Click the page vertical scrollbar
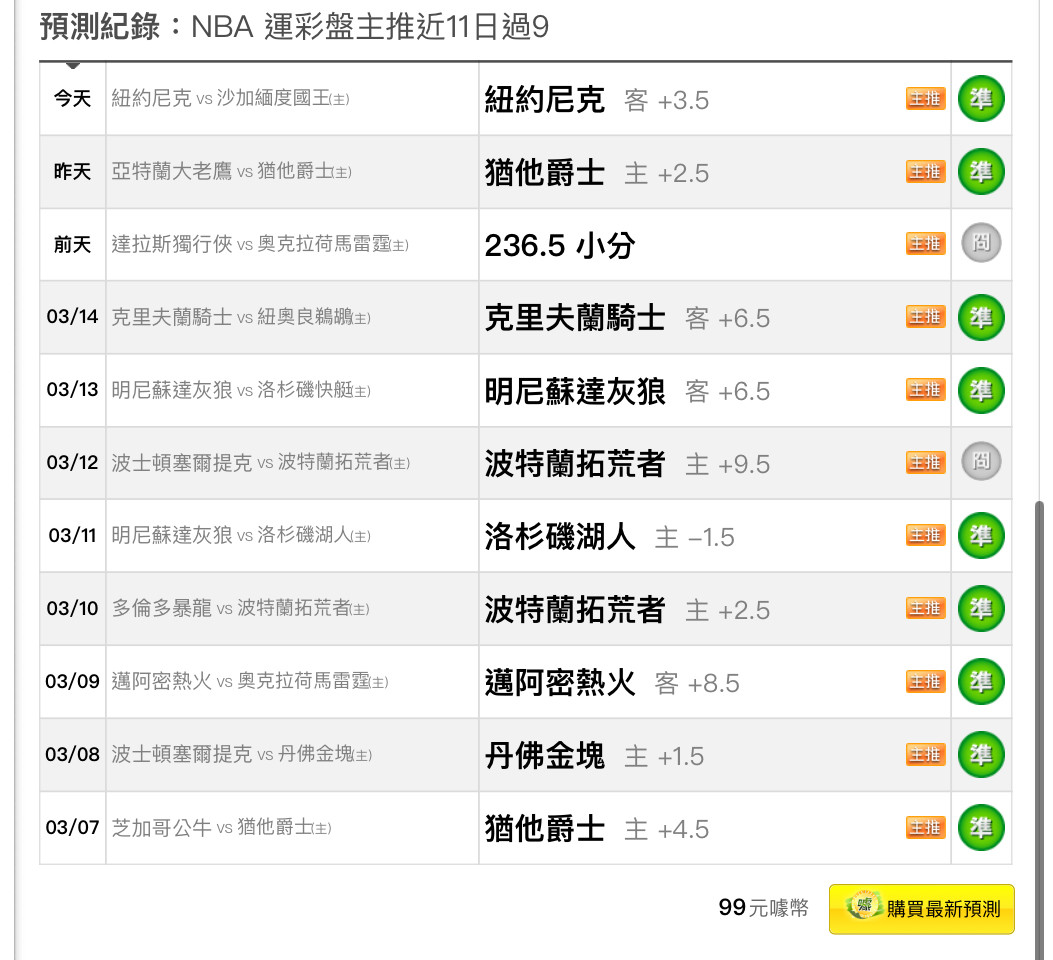The height and width of the screenshot is (960, 1053). pos(1040,730)
